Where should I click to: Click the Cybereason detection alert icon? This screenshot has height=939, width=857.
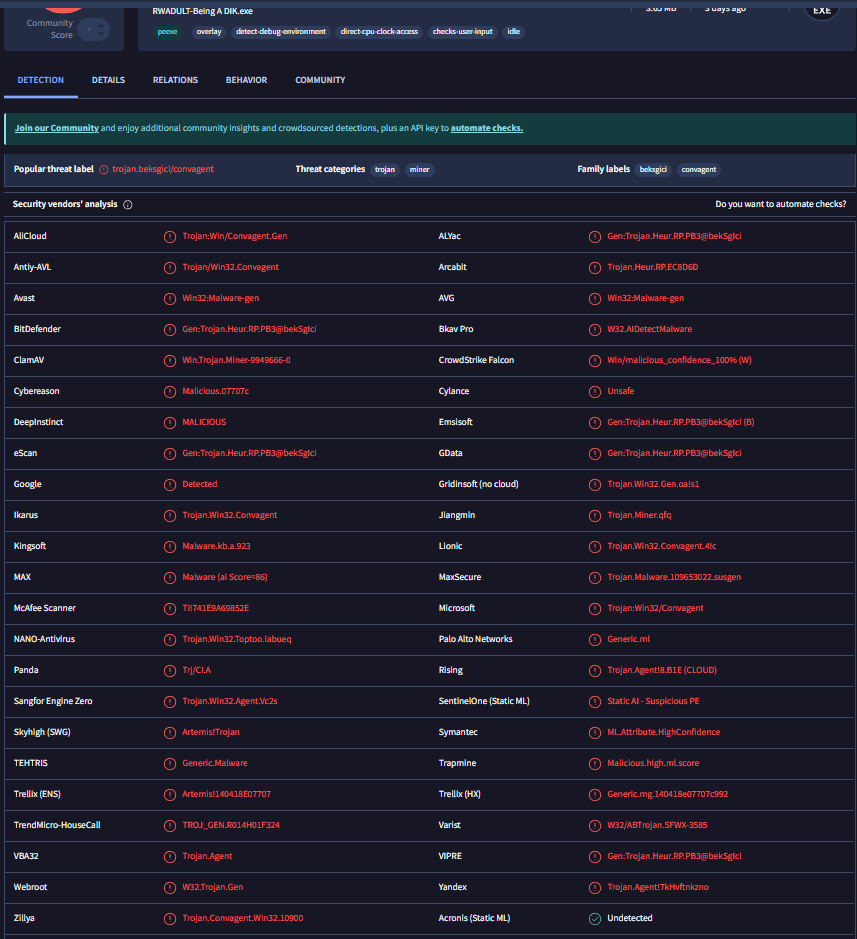170,392
